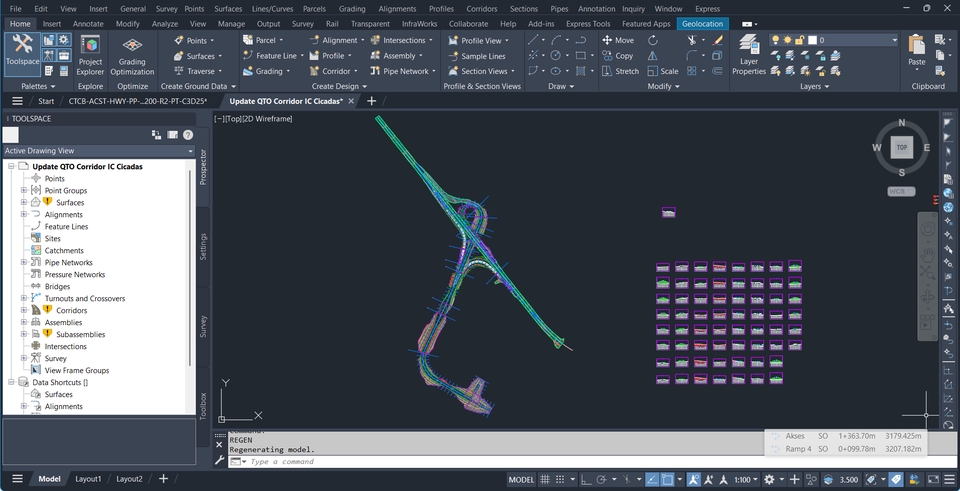This screenshot has height=491, width=960.
Task: Open Layer Properties manager
Action: pos(748,54)
